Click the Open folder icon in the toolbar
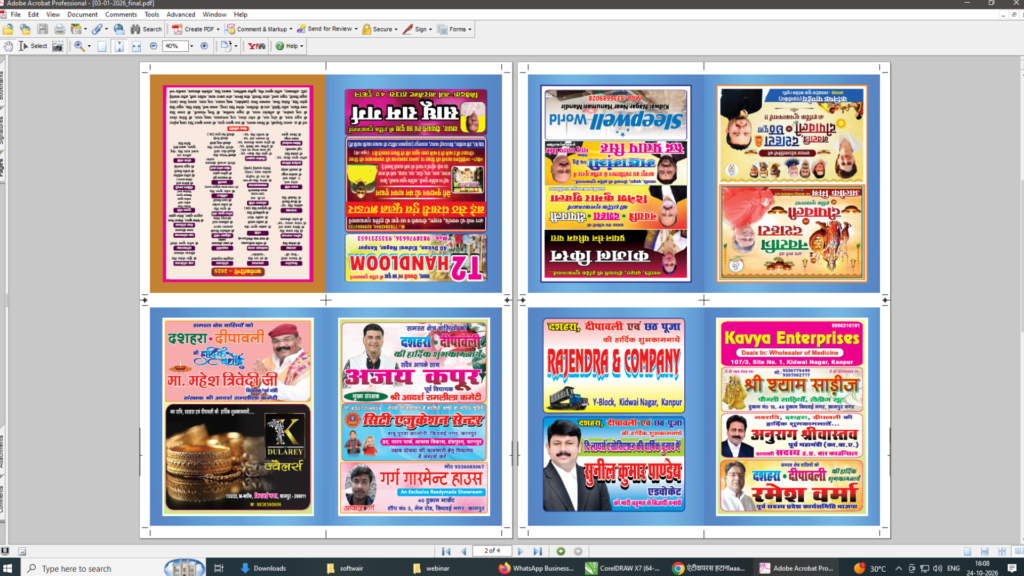The height and width of the screenshot is (576, 1024). point(8,29)
